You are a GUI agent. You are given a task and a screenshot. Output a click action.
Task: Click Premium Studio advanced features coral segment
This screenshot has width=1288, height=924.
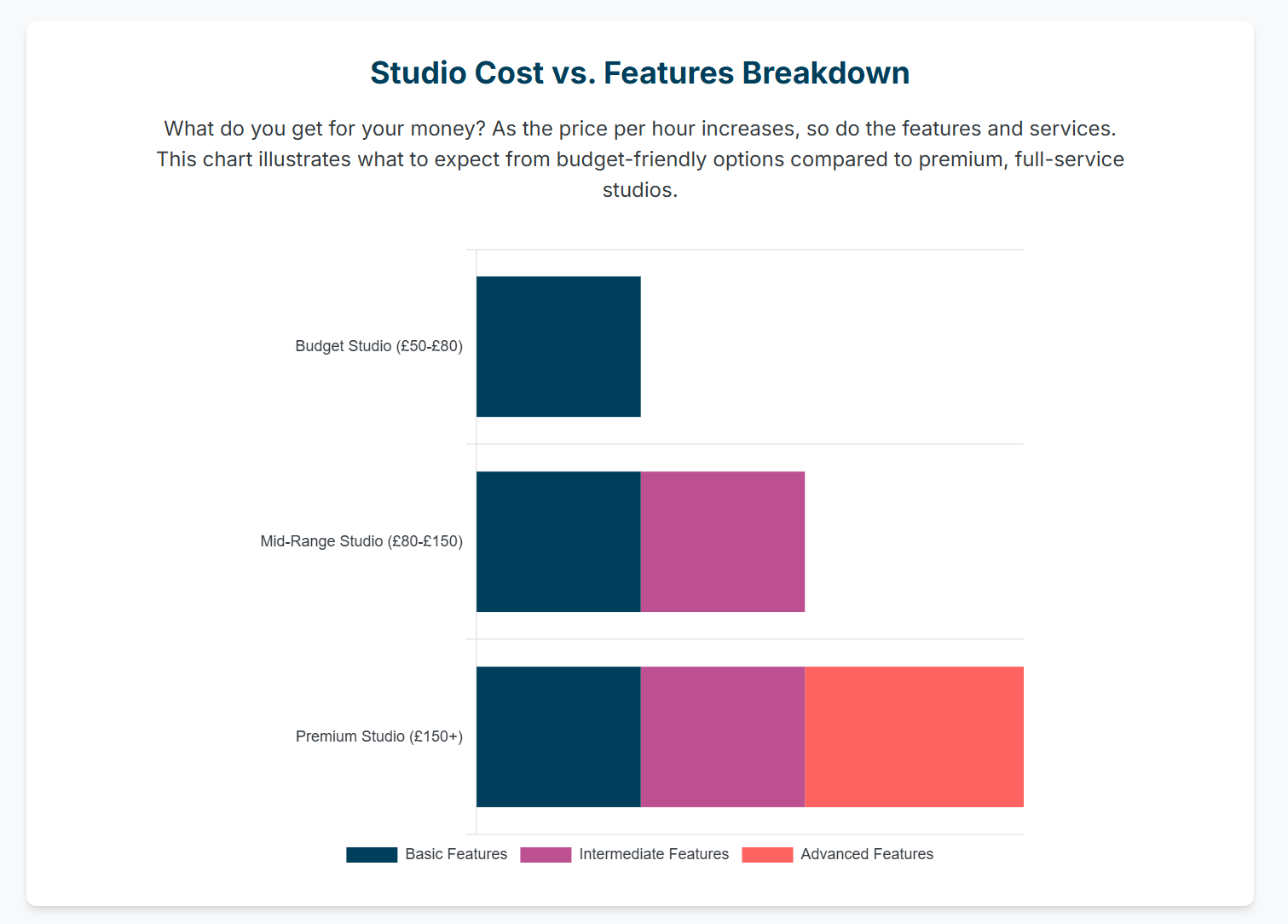coord(914,737)
